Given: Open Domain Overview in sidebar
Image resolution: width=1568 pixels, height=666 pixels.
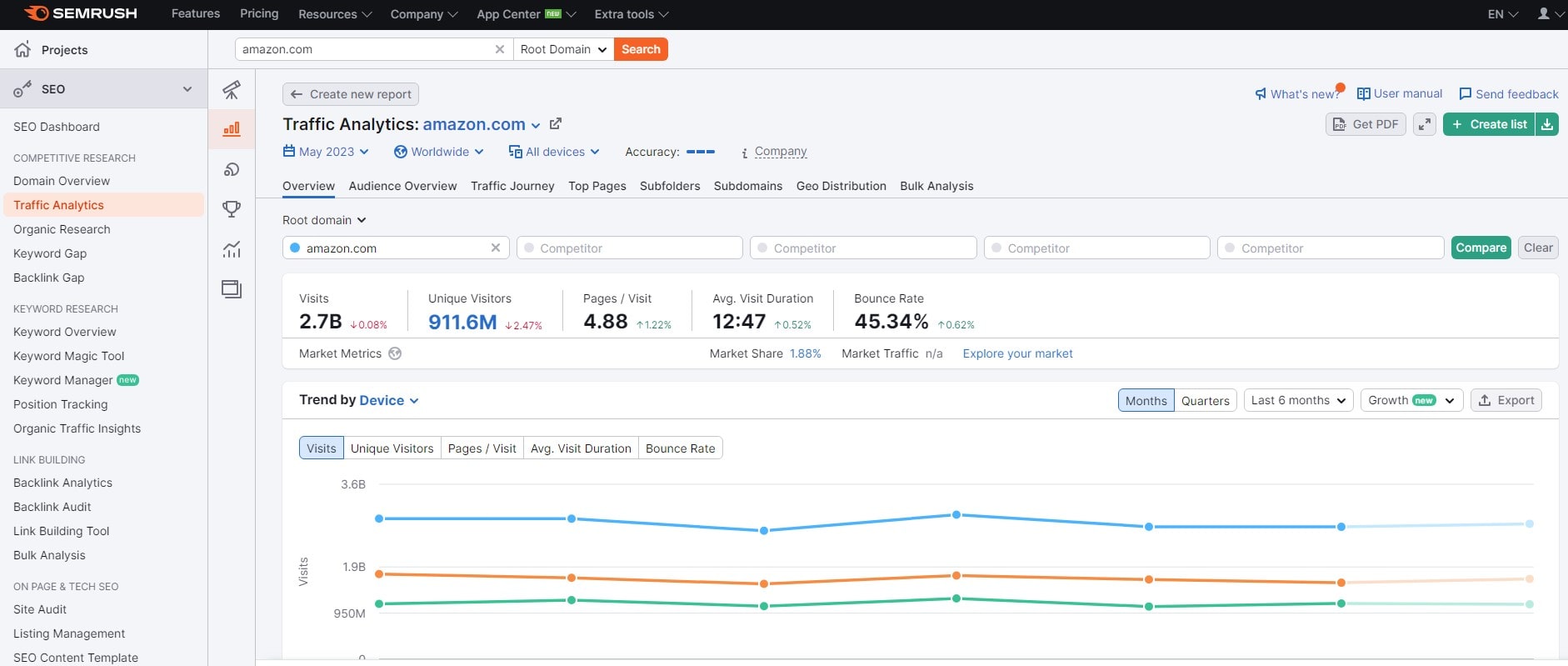Looking at the screenshot, I should pos(62,181).
